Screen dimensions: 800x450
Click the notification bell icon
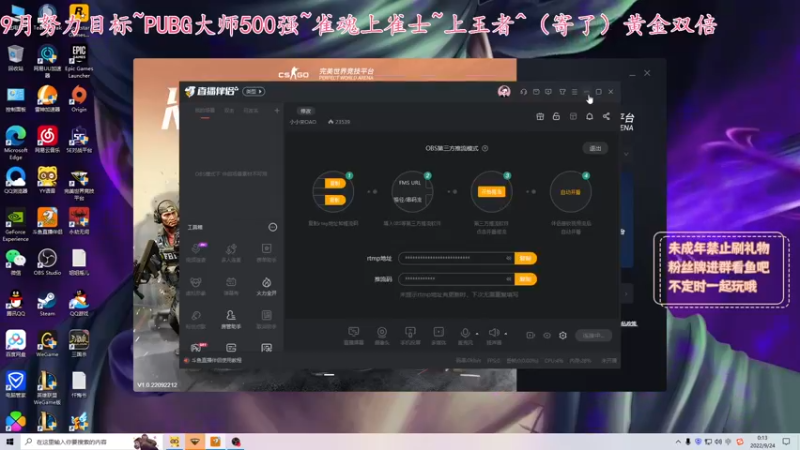click(x=589, y=116)
